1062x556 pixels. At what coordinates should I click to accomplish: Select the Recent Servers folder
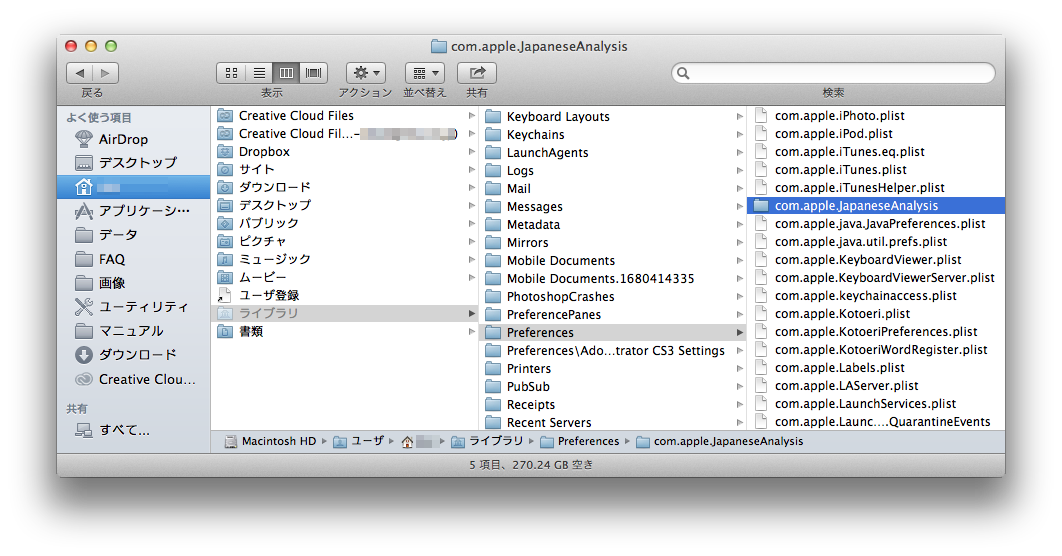coord(612,423)
